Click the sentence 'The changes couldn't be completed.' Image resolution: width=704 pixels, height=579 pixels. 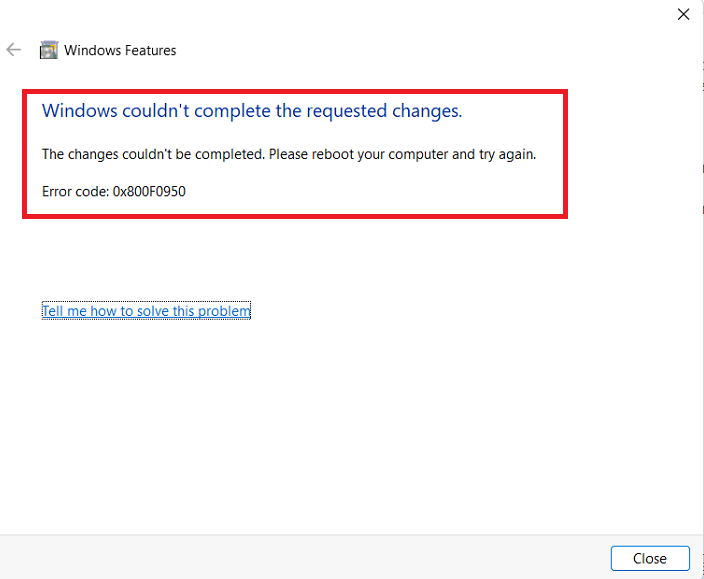[154, 154]
